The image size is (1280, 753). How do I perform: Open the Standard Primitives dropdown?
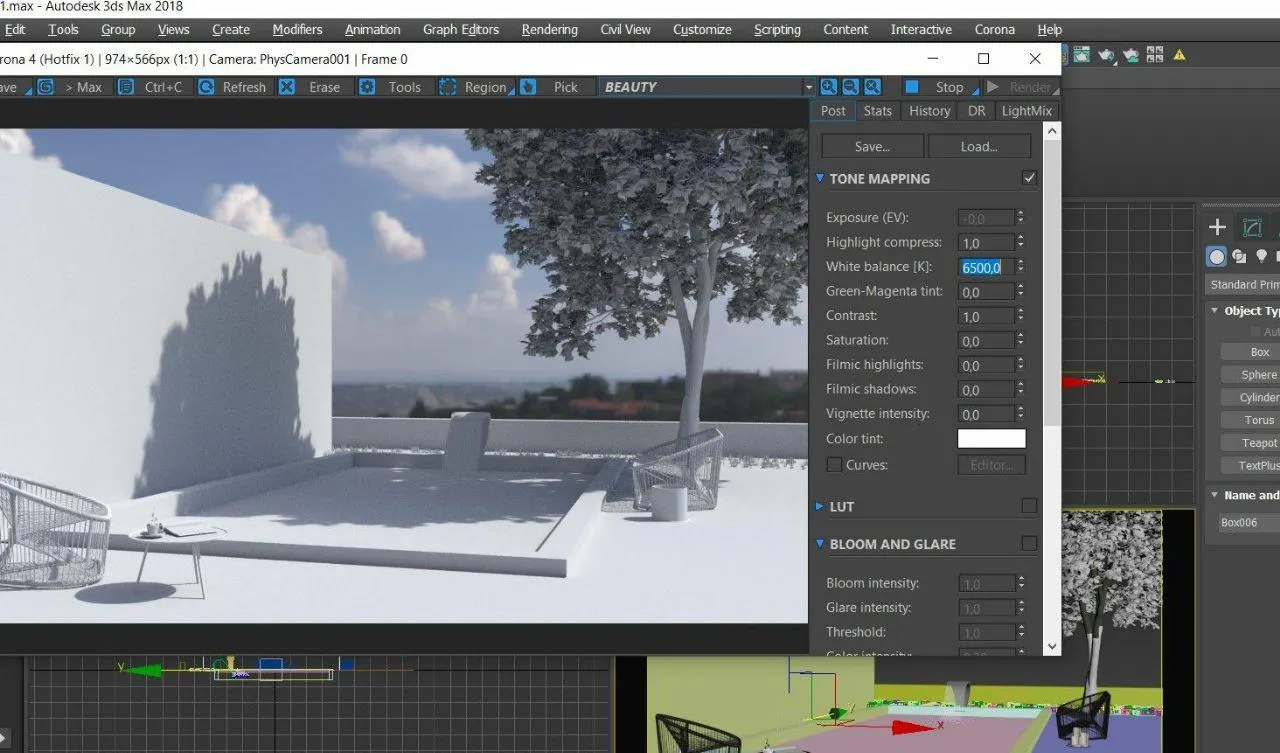click(x=1244, y=285)
